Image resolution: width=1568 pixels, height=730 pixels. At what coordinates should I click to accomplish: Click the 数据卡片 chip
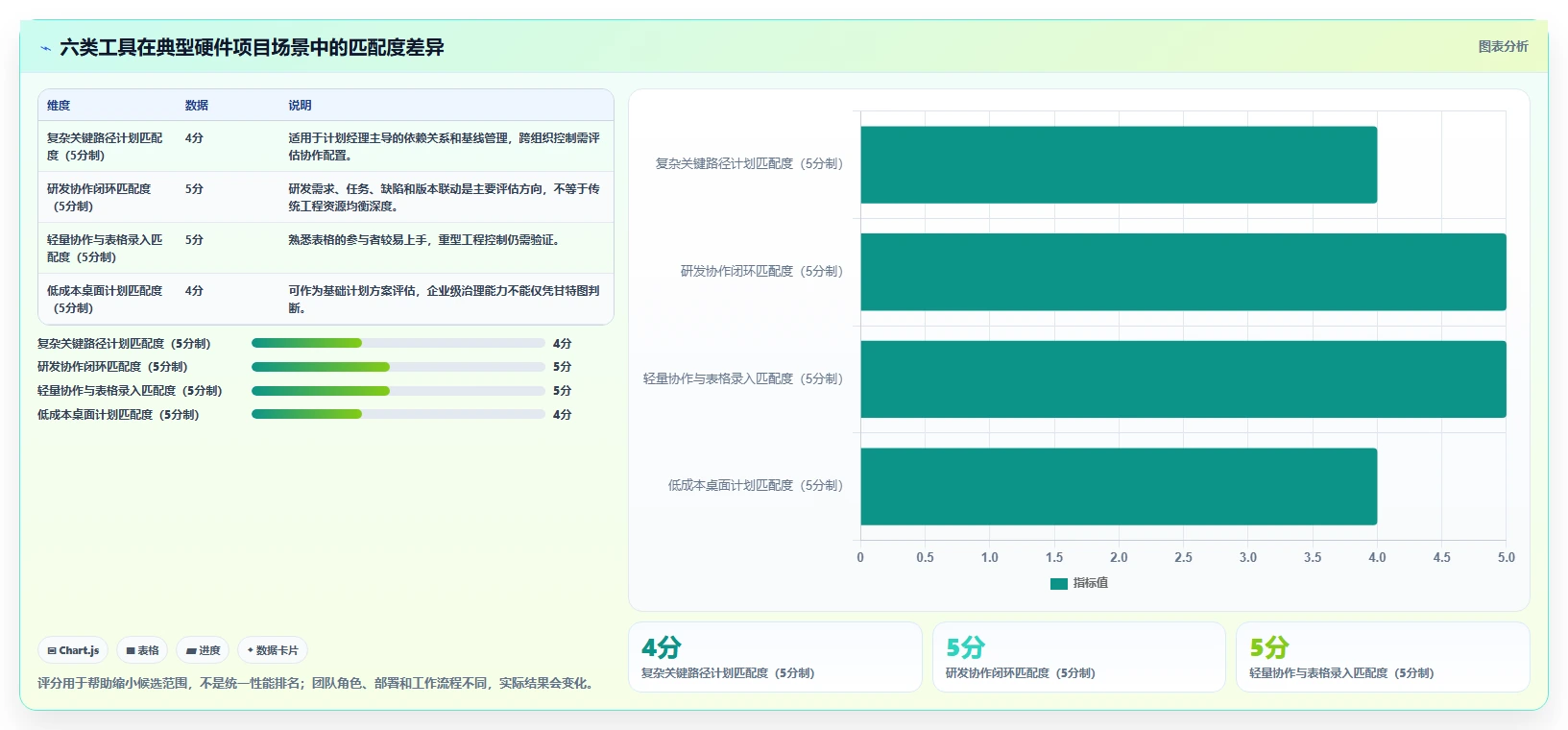273,650
